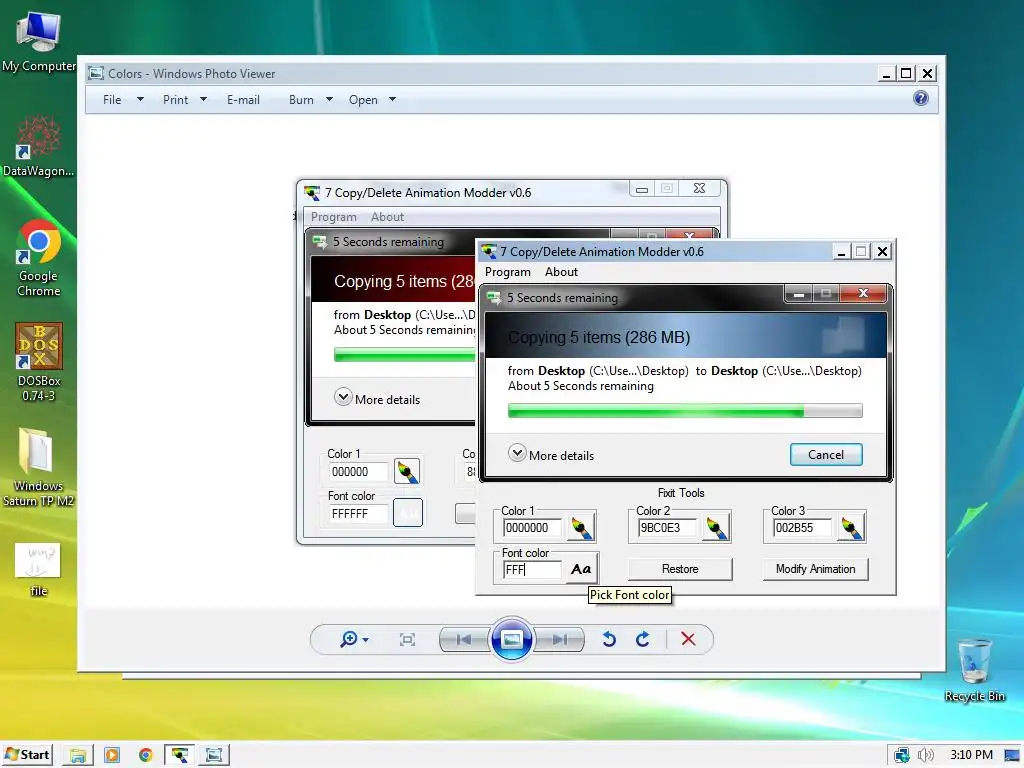Open the Start menu
Viewport: 1024px width, 768px height.
click(27, 755)
